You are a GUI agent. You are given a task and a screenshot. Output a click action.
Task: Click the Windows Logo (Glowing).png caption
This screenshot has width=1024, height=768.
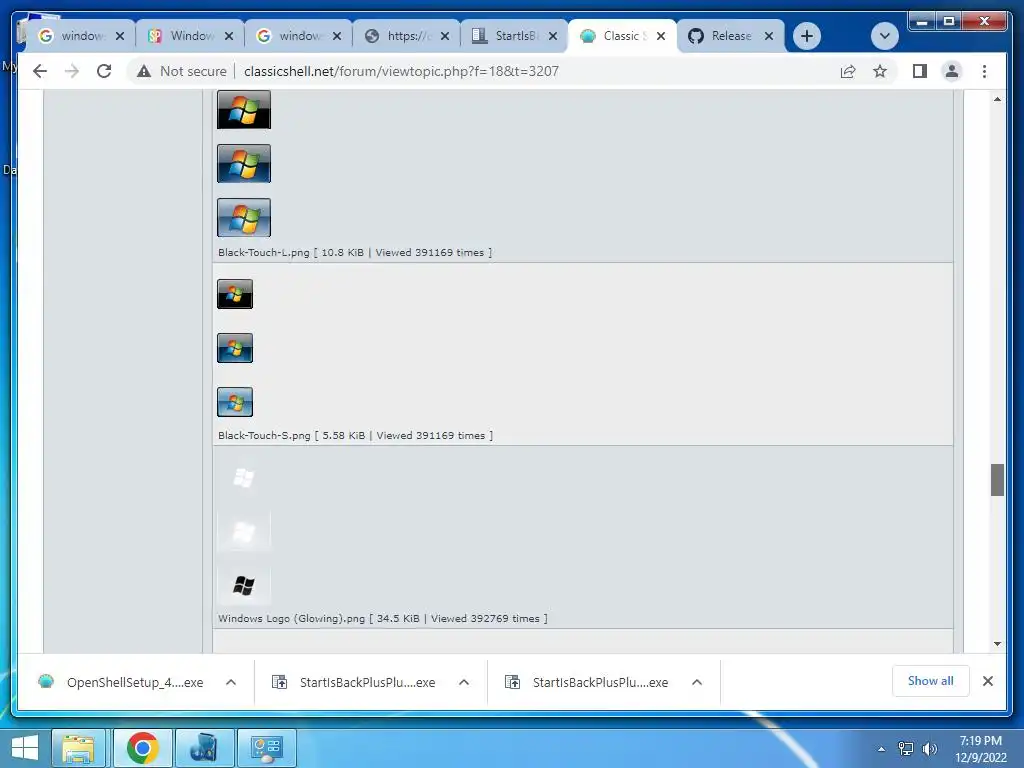tap(383, 618)
